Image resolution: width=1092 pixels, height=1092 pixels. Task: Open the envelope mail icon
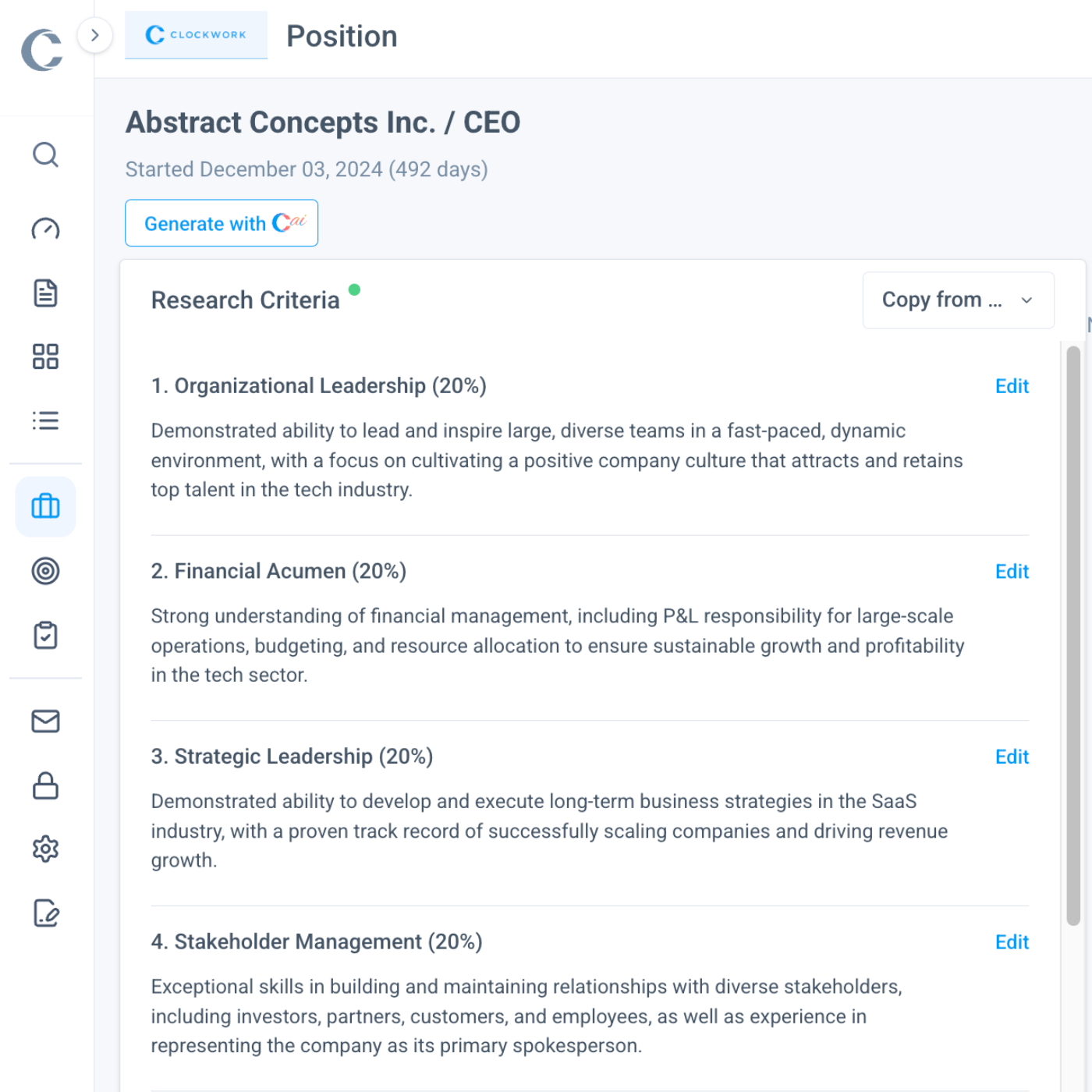pos(45,721)
